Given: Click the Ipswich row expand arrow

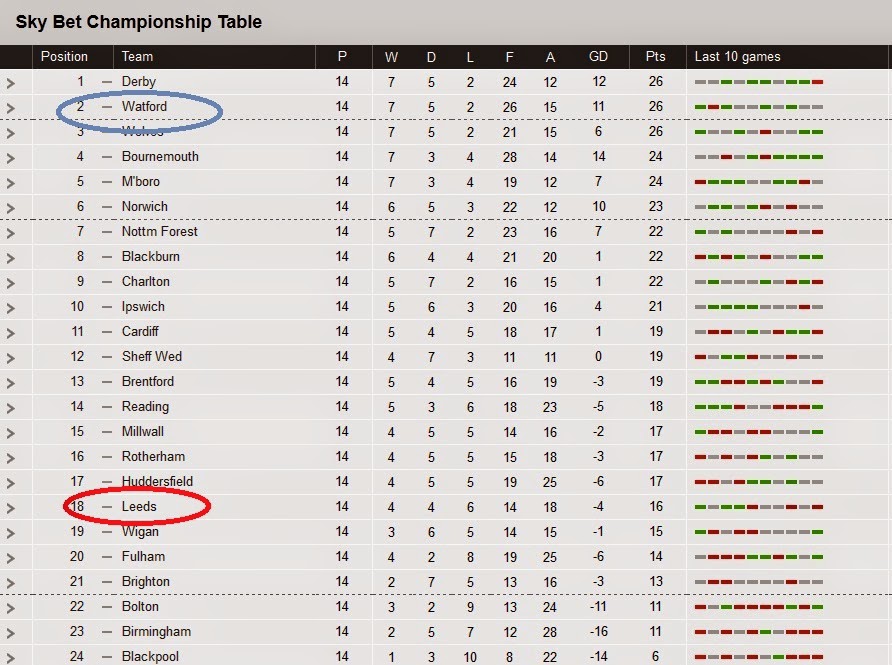Looking at the screenshot, I should 11,308.
